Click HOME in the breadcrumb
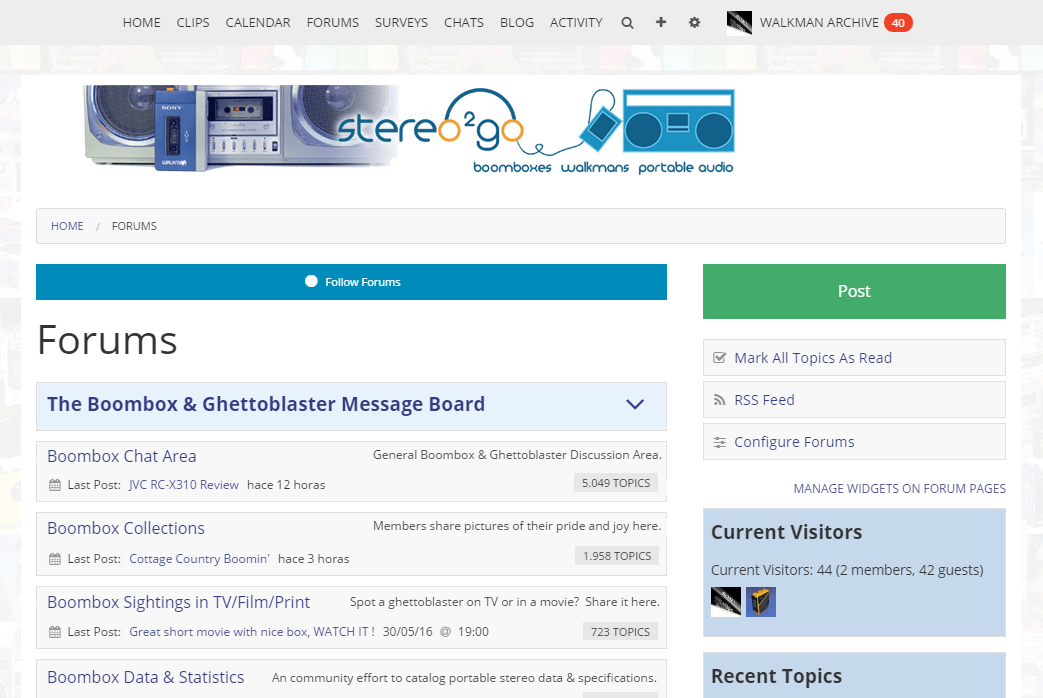1043x698 pixels. coord(67,226)
